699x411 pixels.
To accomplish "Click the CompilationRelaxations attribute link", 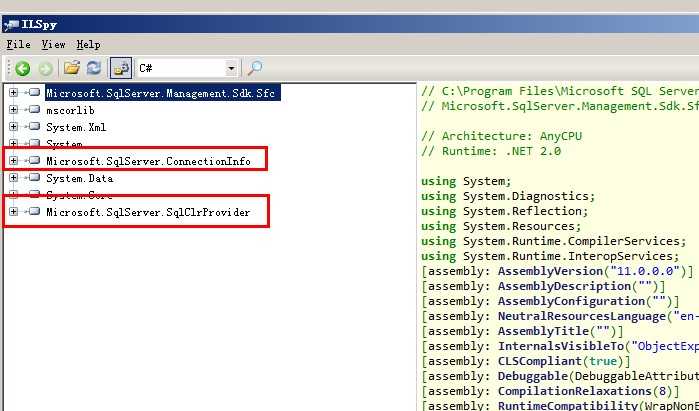I will tap(575, 391).
